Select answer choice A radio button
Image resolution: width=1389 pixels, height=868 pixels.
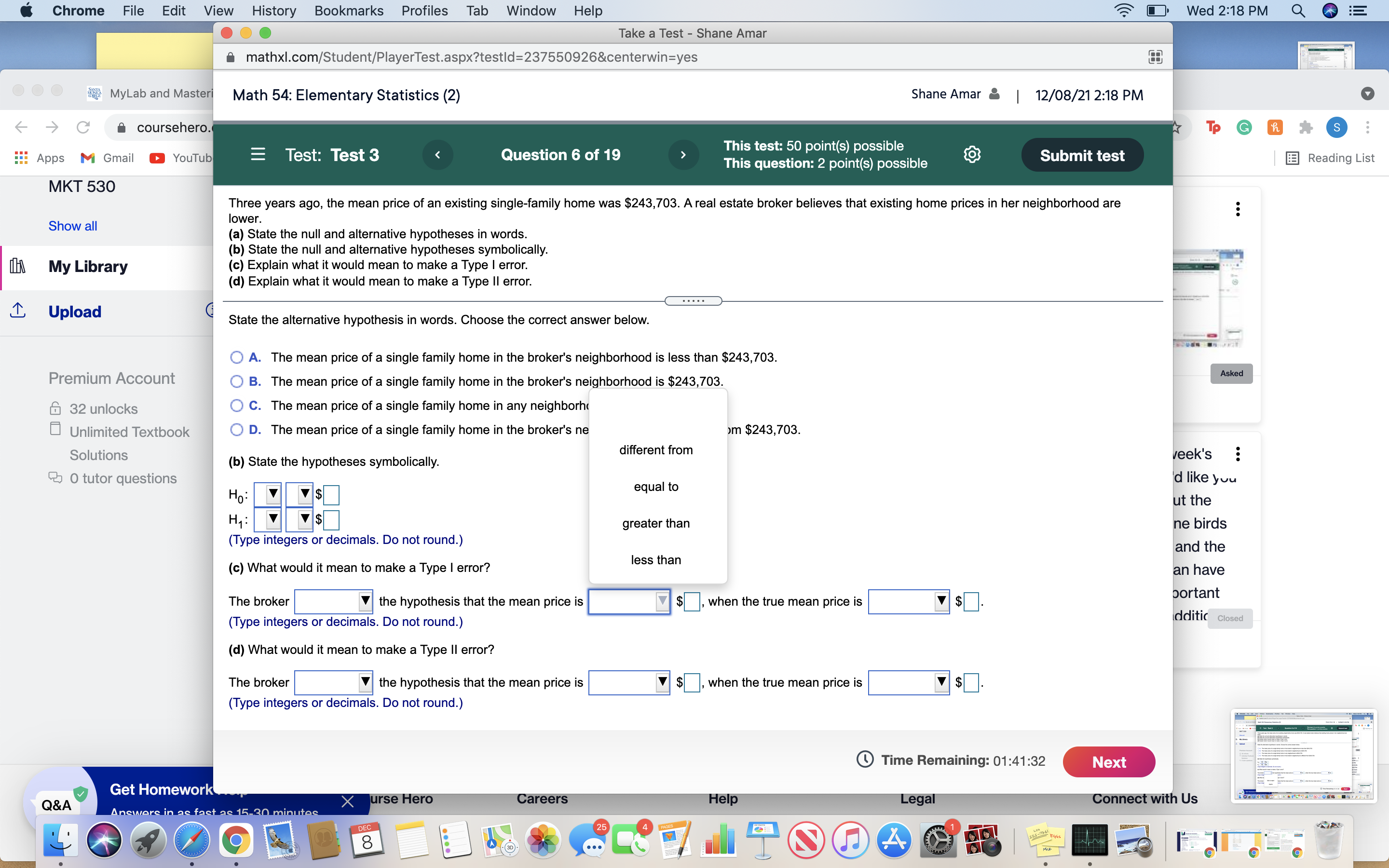(236, 357)
